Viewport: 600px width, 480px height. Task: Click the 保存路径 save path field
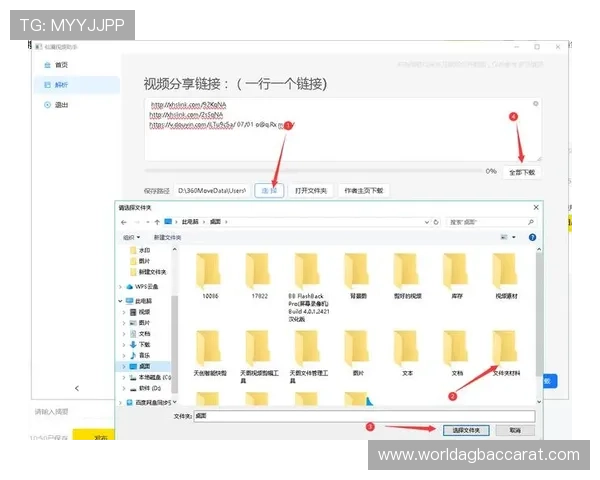point(212,191)
